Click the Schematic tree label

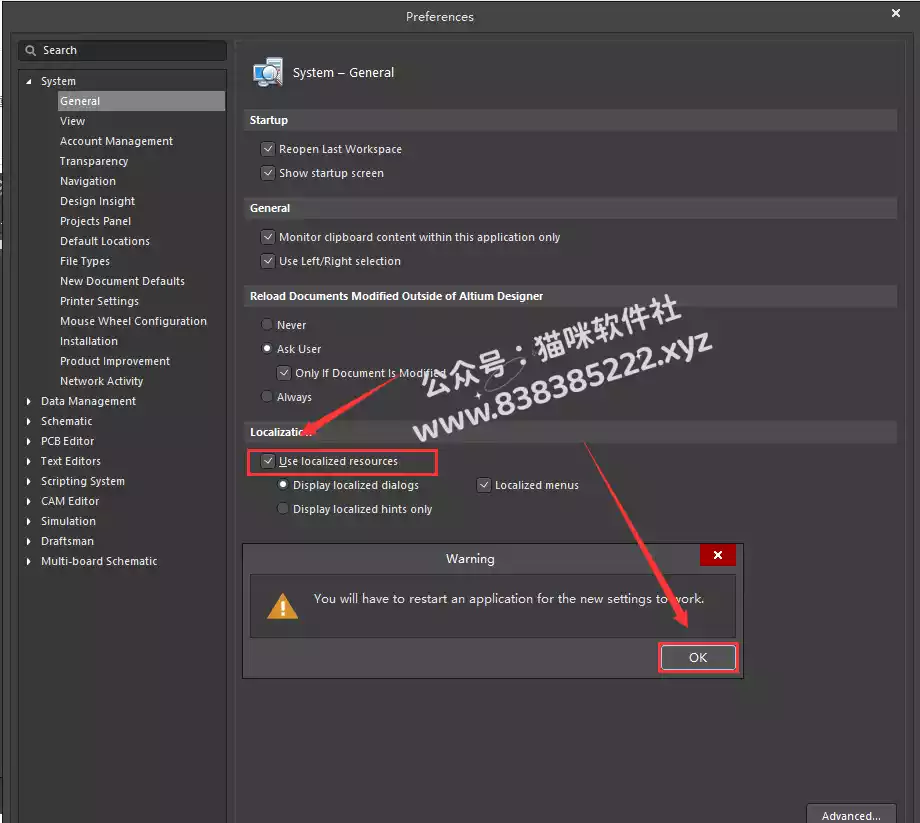(x=66, y=421)
